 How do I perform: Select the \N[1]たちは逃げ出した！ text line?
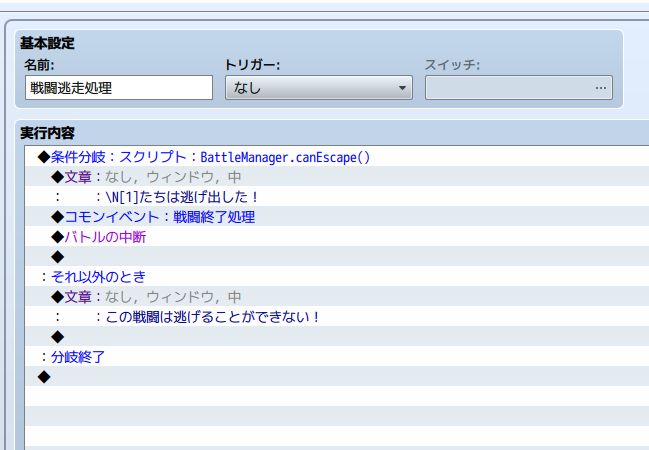tap(337, 197)
